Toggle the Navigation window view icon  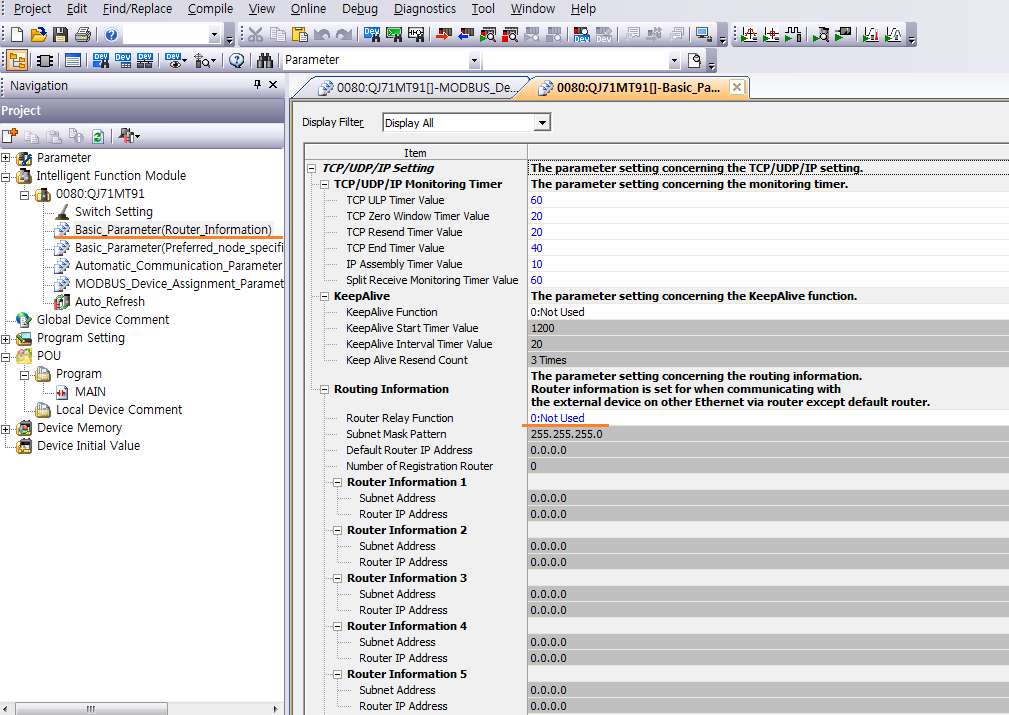pos(17,60)
